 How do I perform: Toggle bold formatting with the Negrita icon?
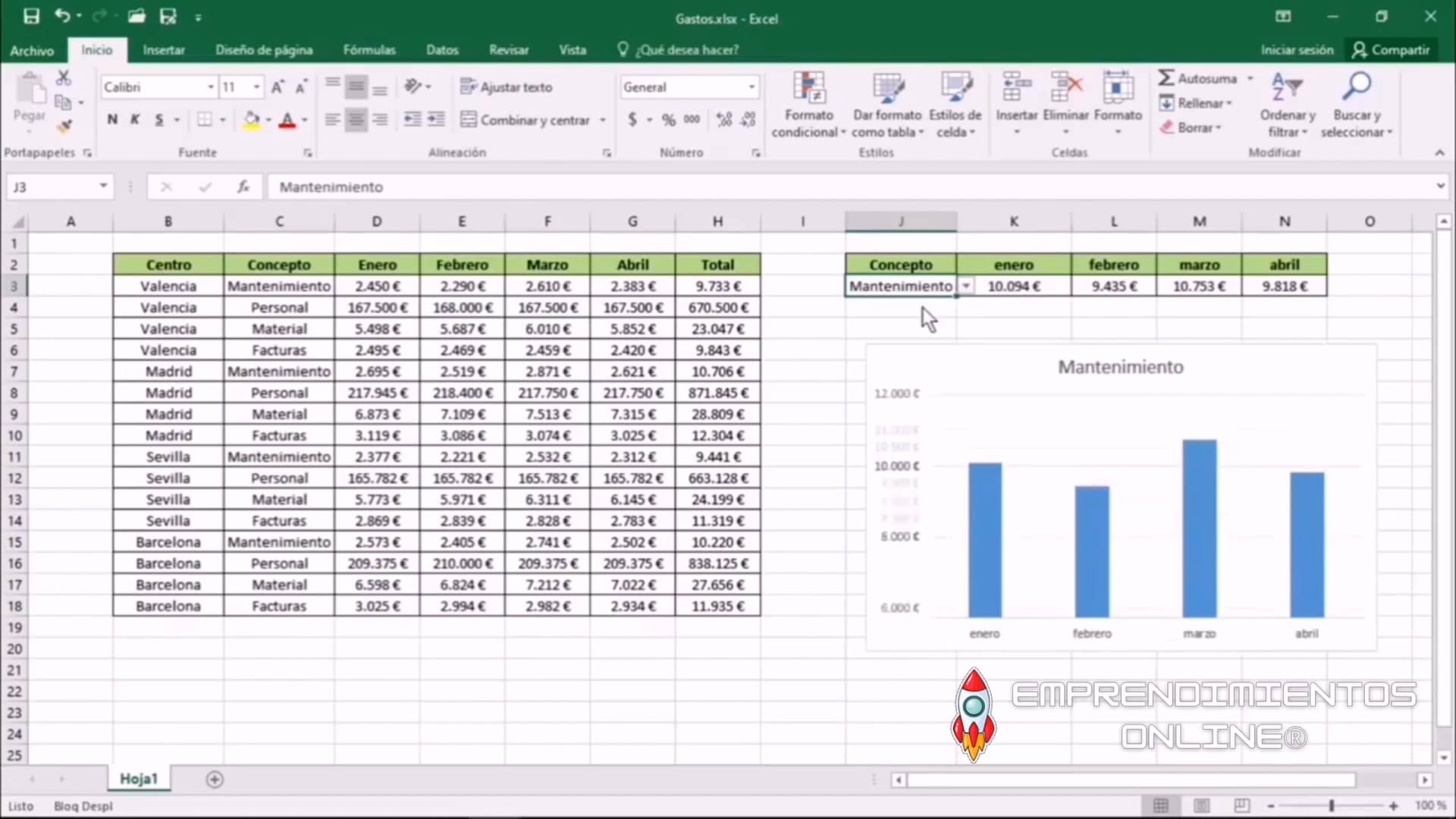click(111, 119)
